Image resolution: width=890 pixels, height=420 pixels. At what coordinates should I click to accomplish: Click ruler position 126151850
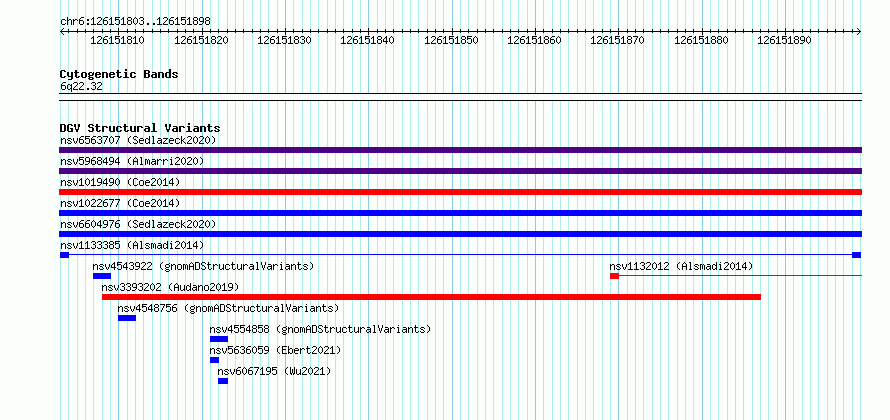pos(451,40)
